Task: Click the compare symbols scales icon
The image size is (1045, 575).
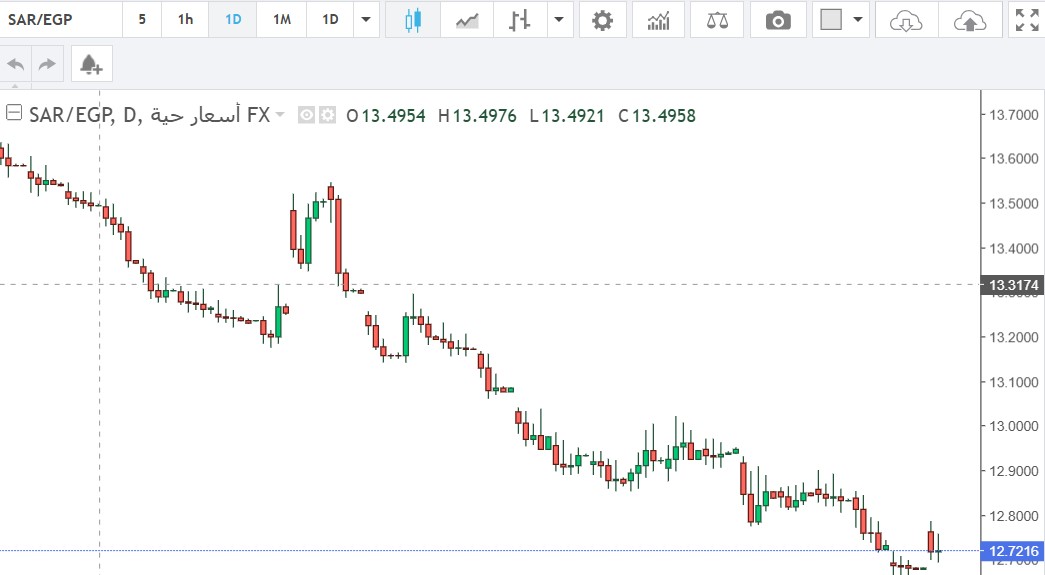Action: click(x=717, y=20)
